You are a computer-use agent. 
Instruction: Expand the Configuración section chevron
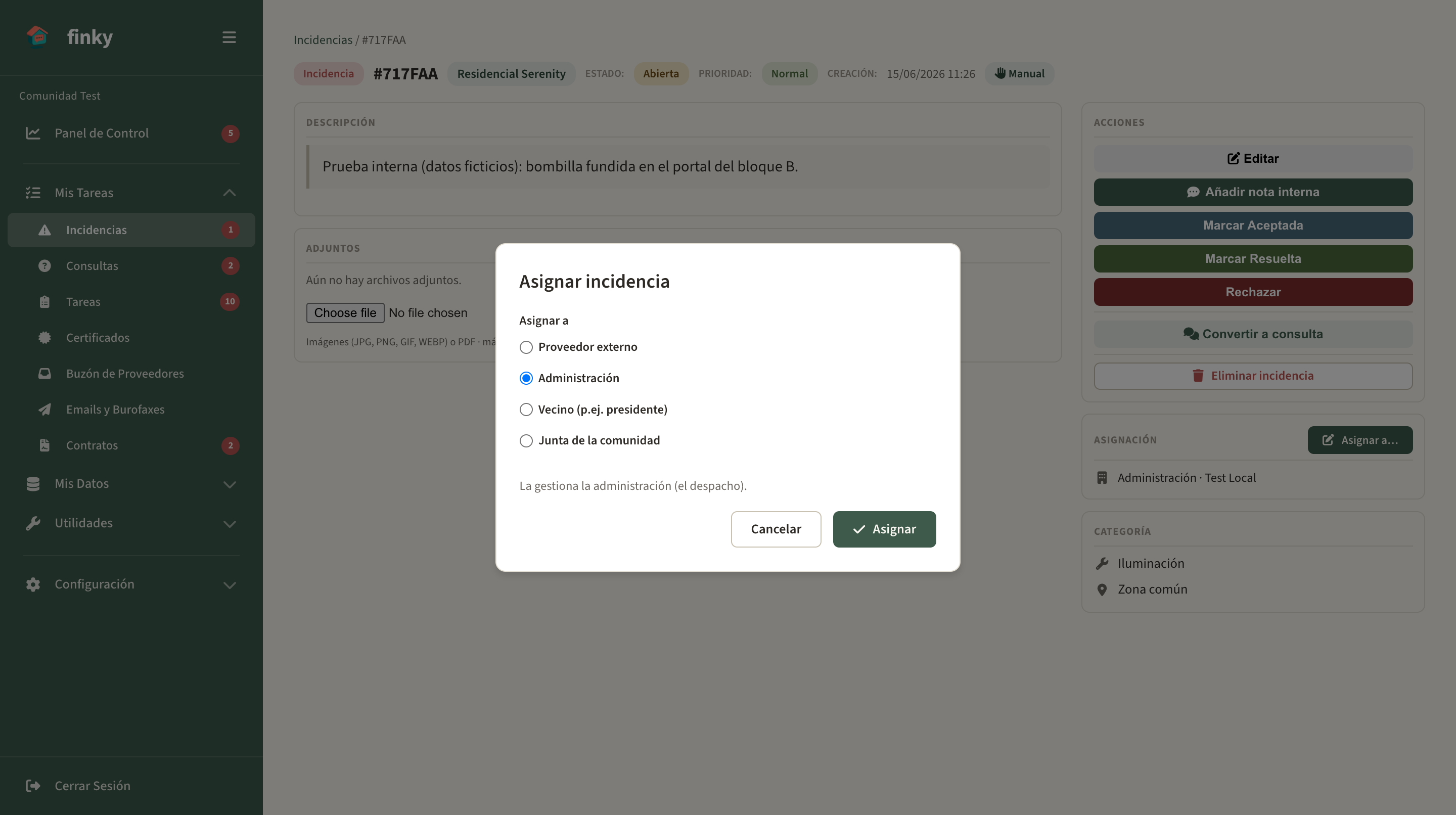tap(229, 585)
